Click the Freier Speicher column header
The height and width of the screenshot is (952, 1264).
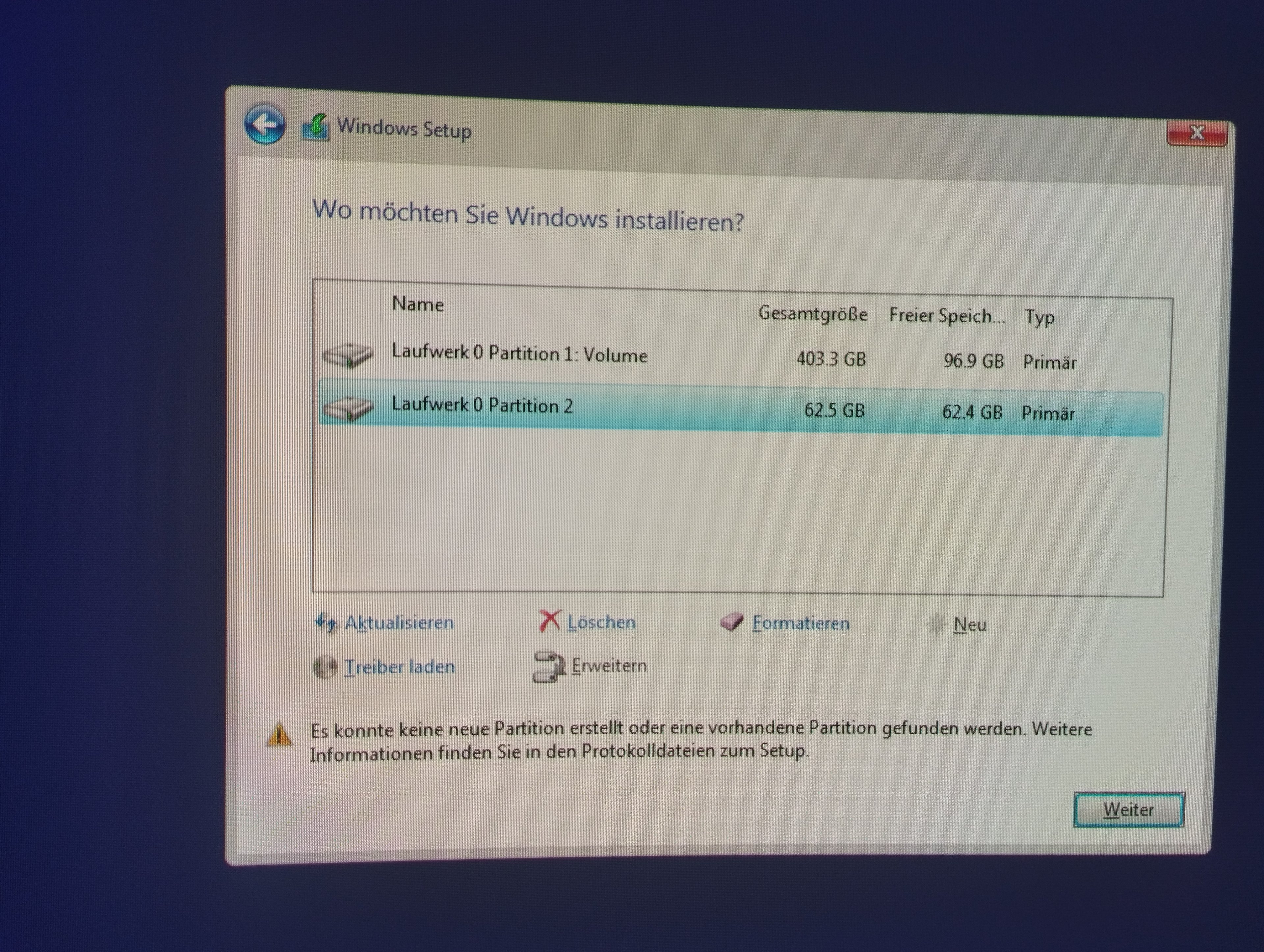click(x=946, y=316)
